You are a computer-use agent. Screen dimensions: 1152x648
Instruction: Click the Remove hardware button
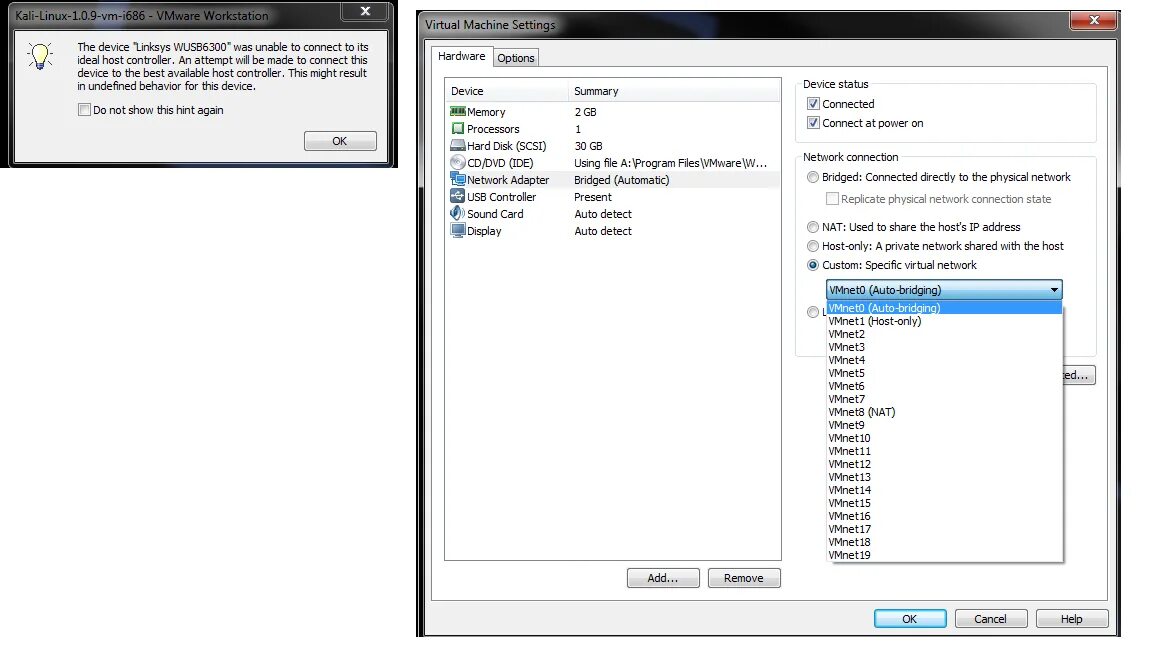[744, 578]
